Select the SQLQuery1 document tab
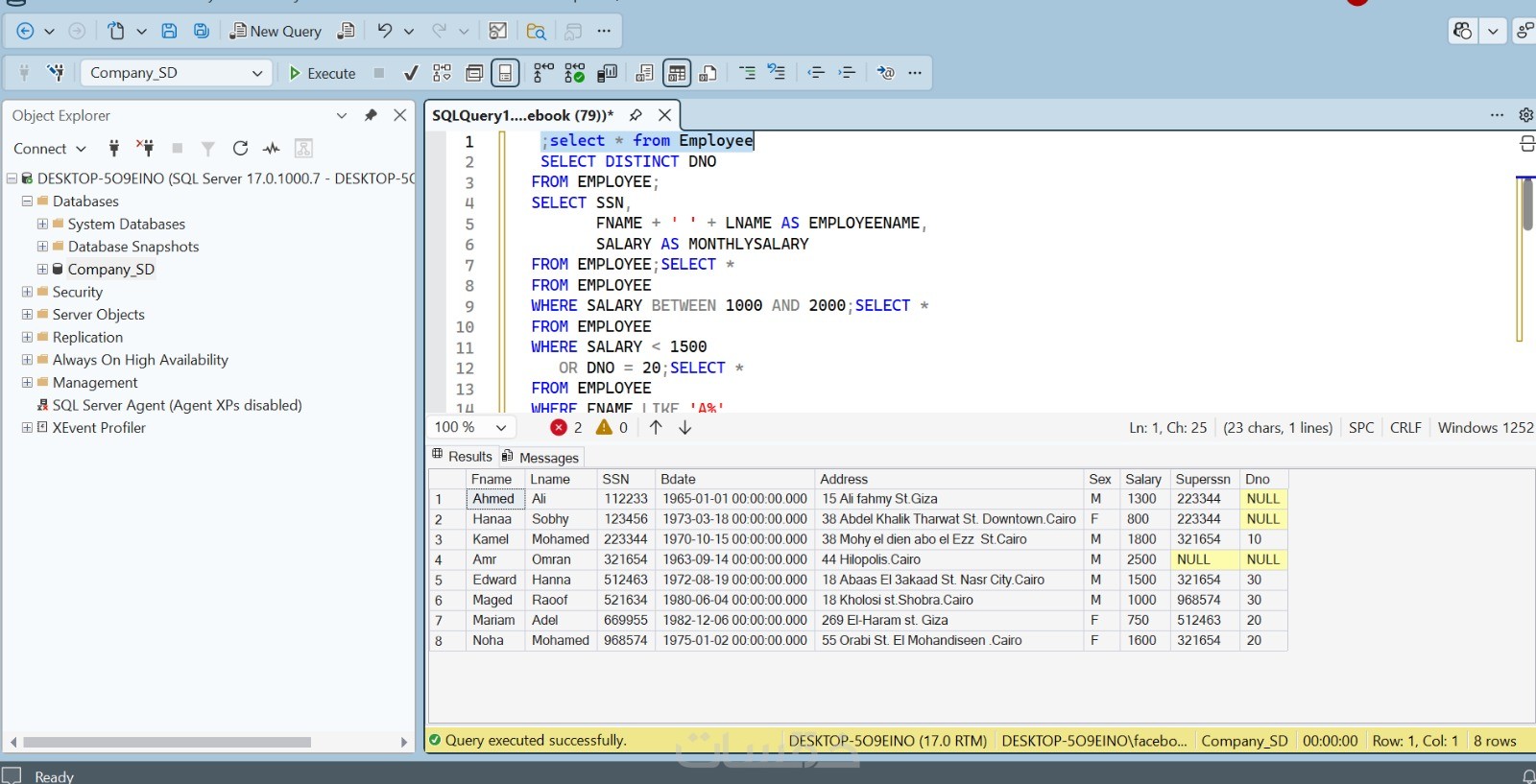The height and width of the screenshot is (784, 1536). tap(522, 115)
